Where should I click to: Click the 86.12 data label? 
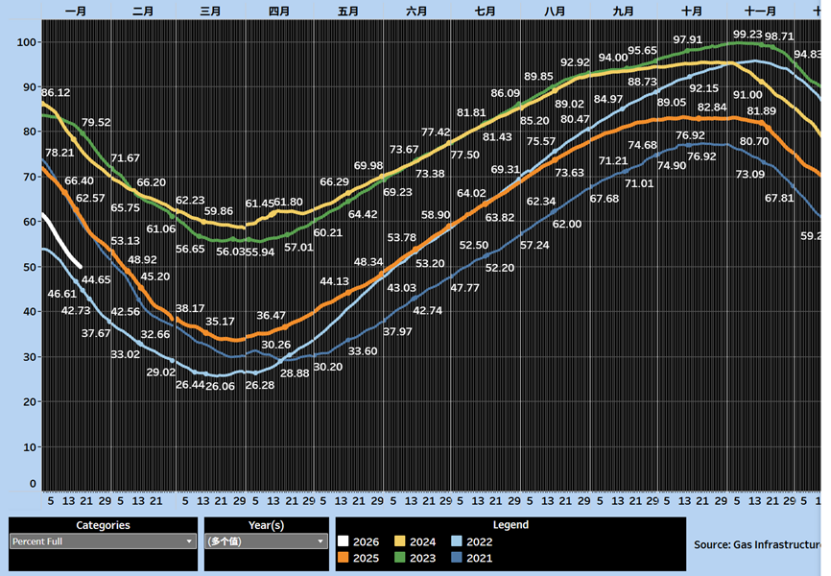56,92
